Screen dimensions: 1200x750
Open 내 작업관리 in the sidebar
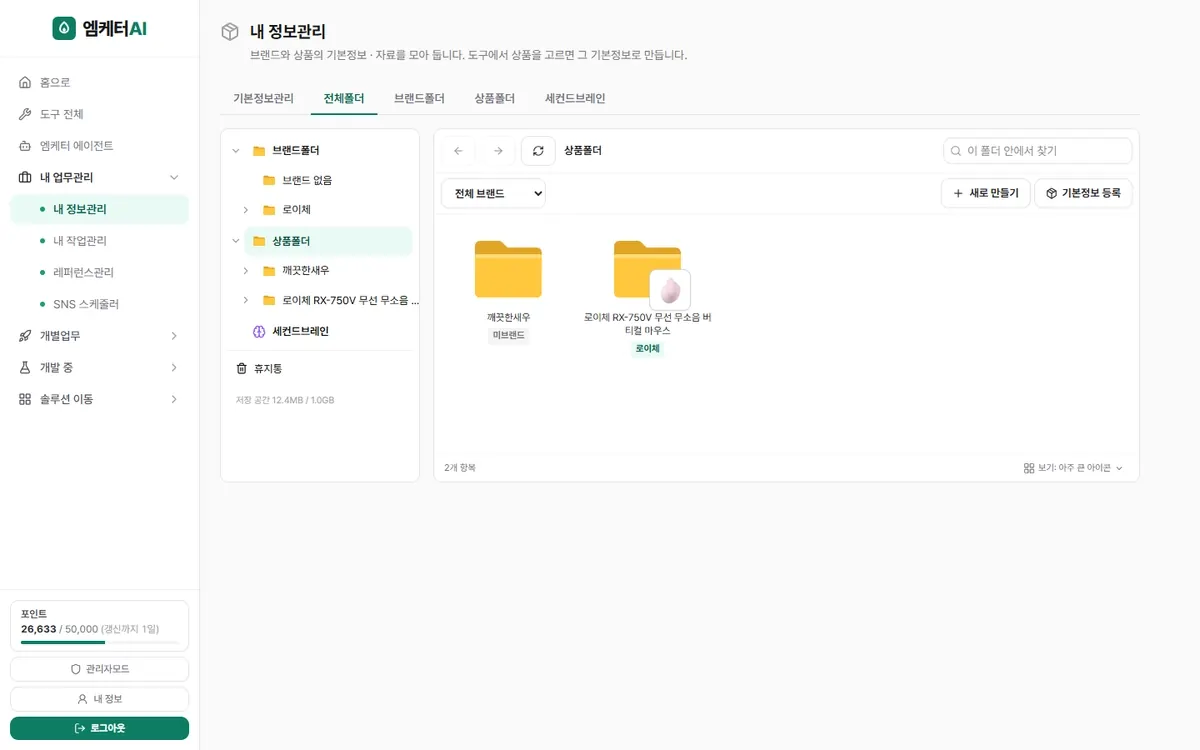click(99, 241)
